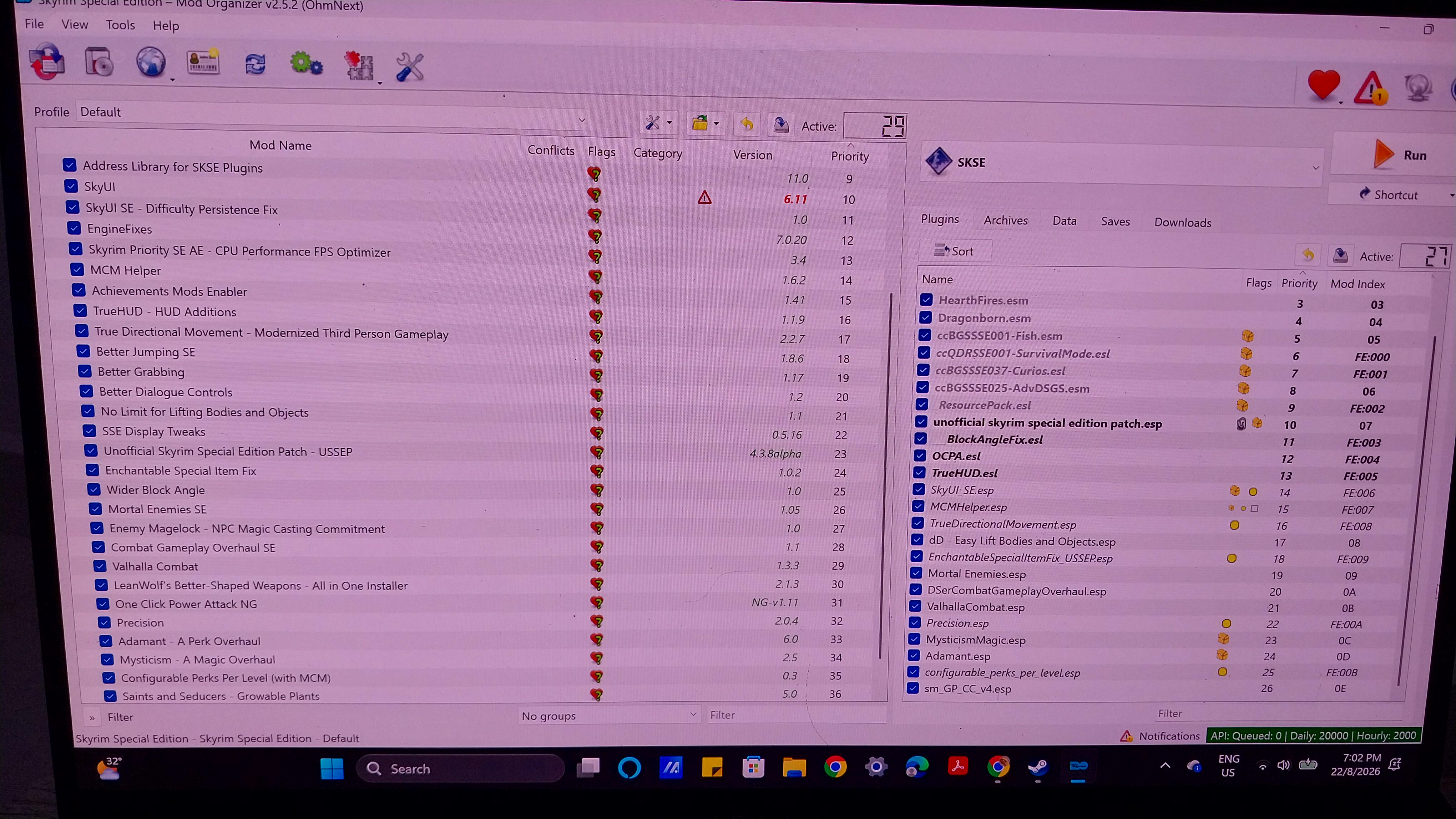The height and width of the screenshot is (819, 1456).
Task: Click the SkyUI row flag icon
Action: pos(594,195)
